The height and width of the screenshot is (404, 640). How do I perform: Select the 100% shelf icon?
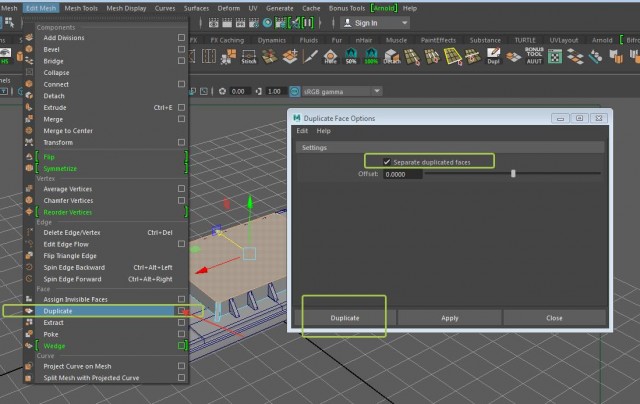pos(371,57)
